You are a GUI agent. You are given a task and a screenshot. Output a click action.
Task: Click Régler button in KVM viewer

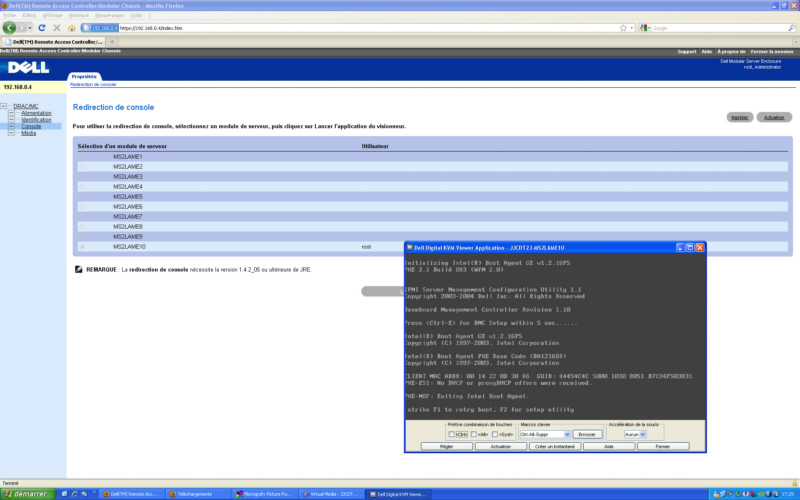446,446
